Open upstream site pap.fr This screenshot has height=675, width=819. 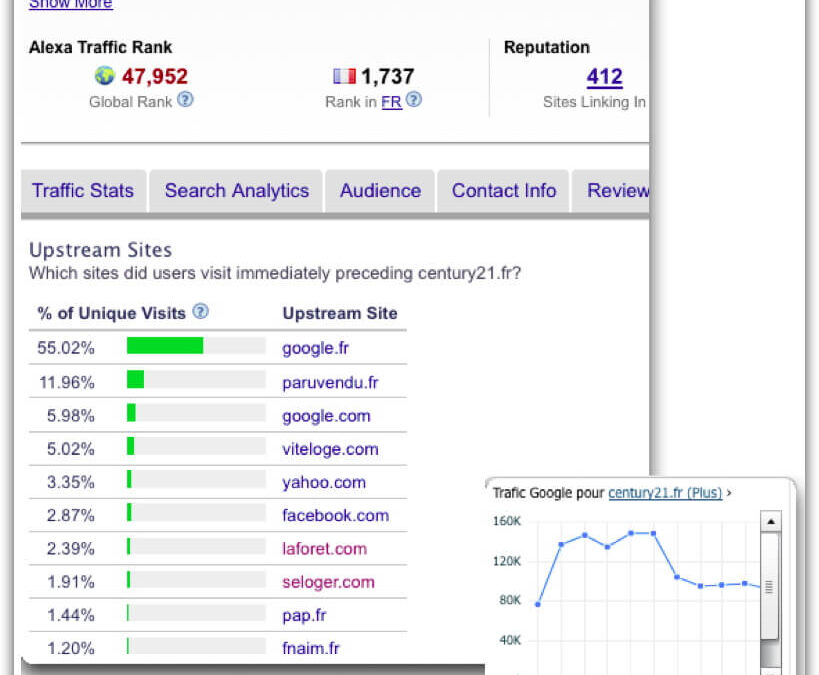click(304, 615)
